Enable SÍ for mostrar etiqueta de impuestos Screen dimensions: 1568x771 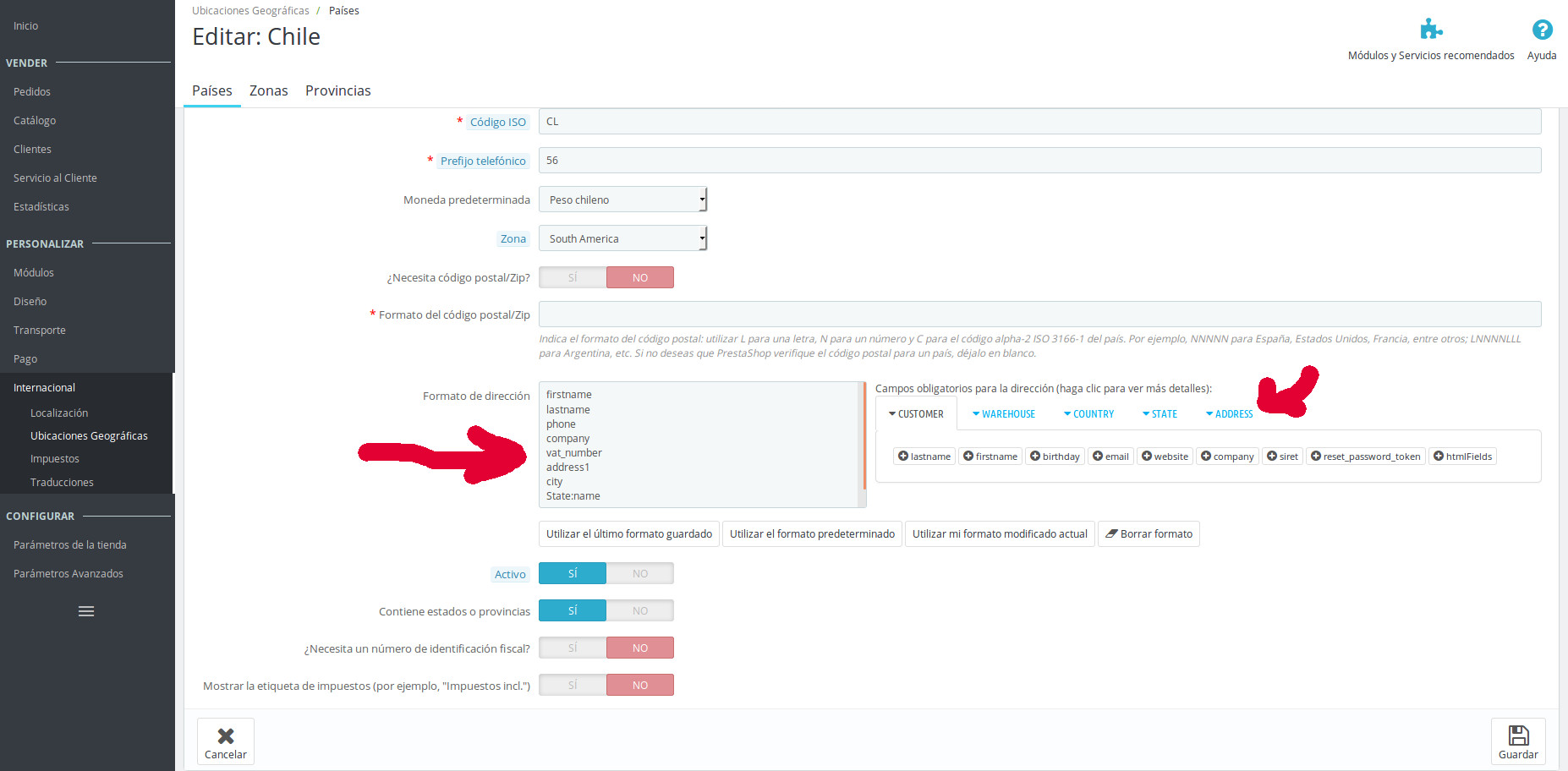pos(573,685)
